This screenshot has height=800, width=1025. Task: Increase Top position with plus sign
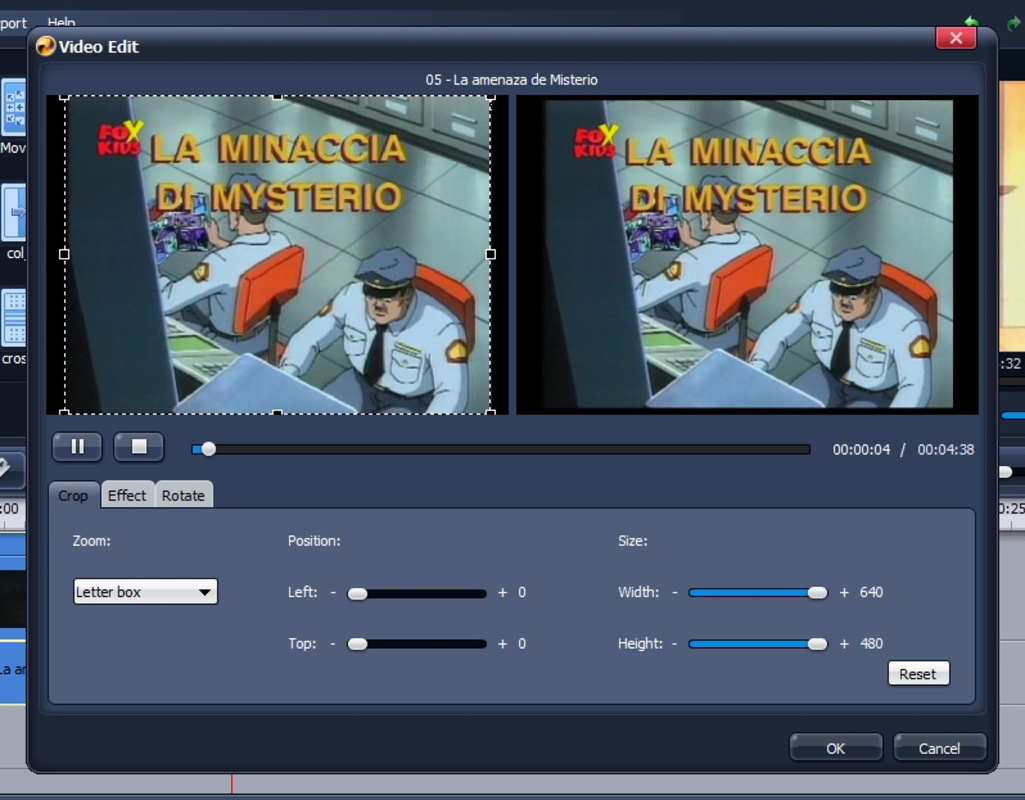(x=503, y=644)
